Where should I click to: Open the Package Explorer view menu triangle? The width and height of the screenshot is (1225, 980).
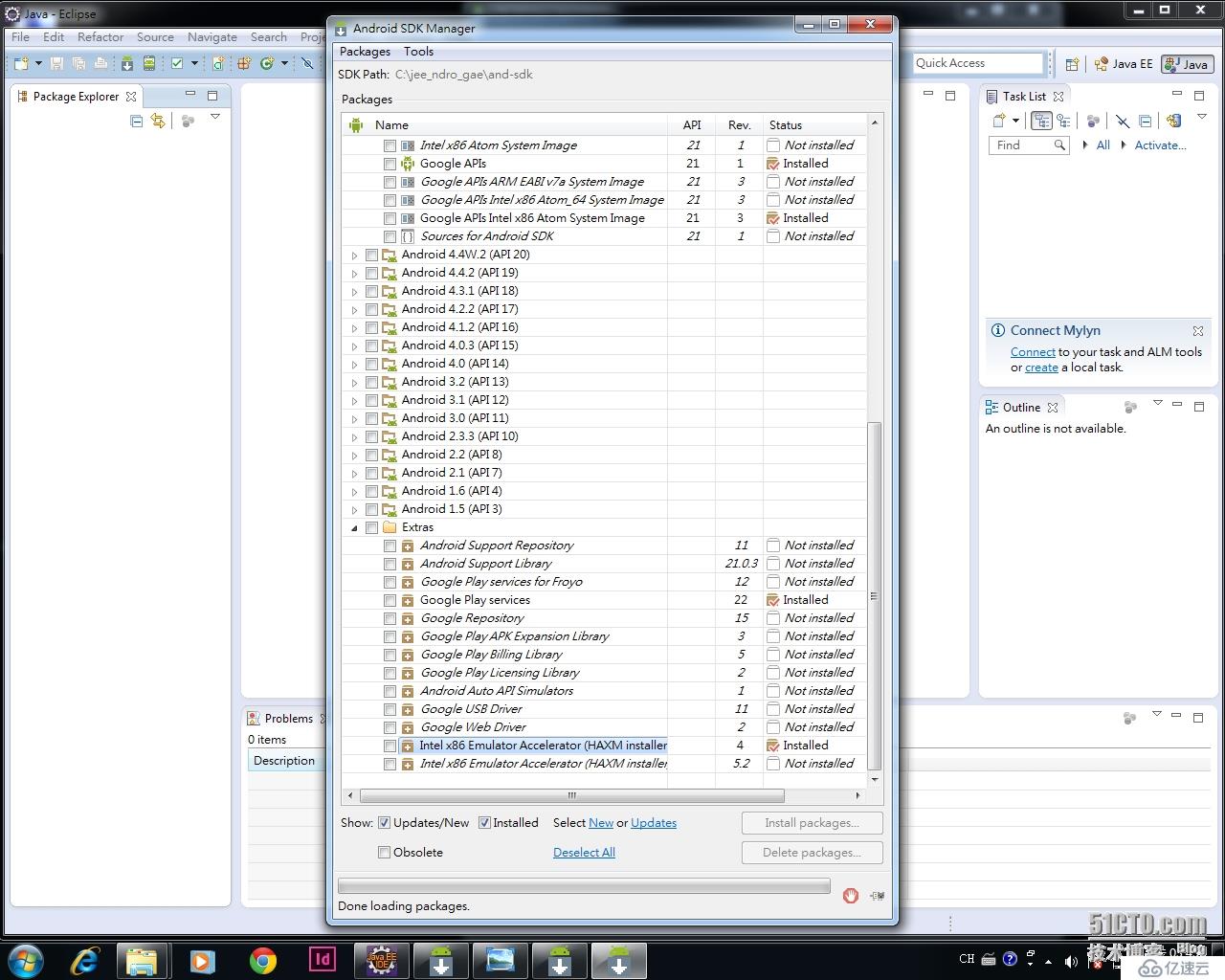215,117
